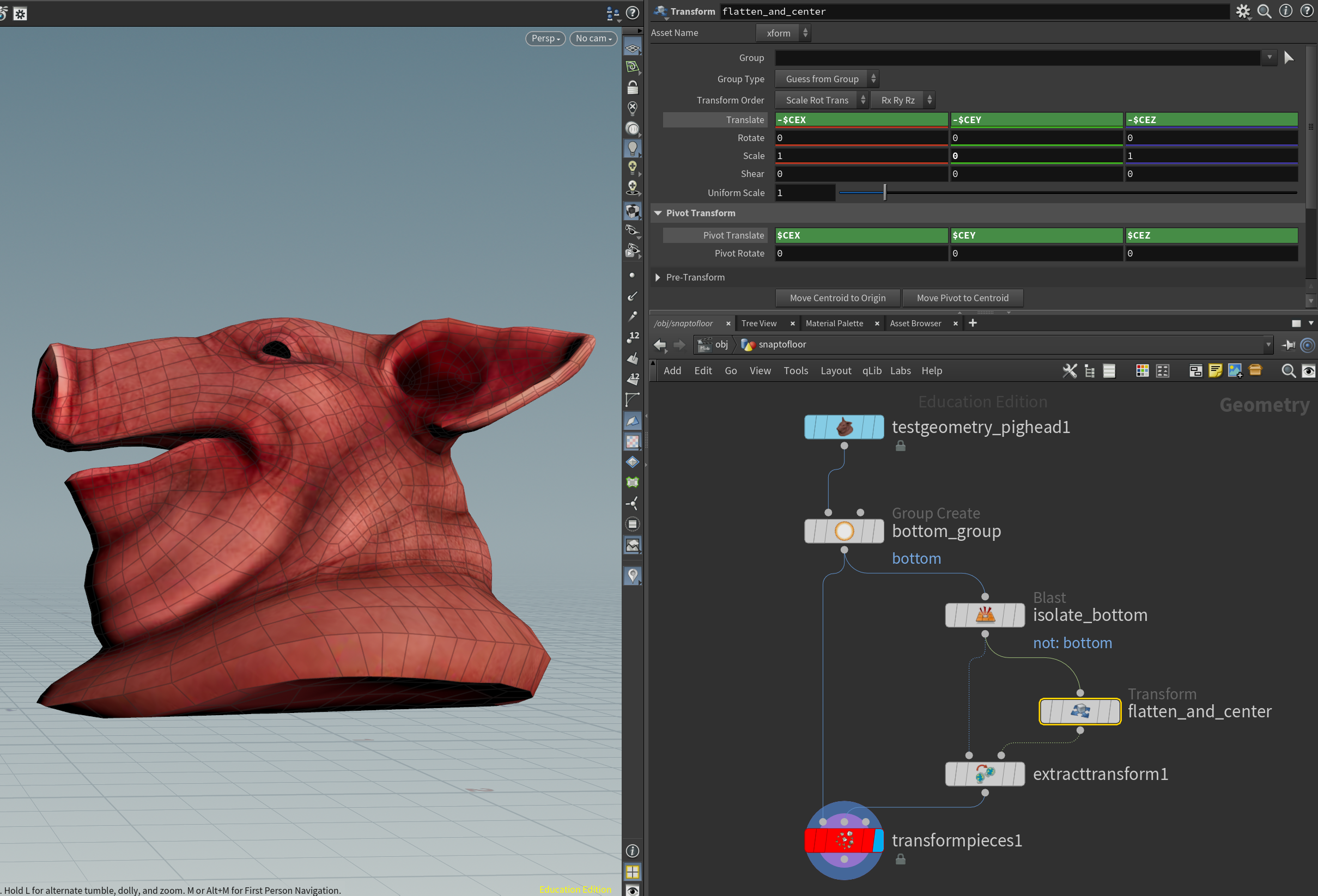The width and height of the screenshot is (1318, 896).
Task: Open the parameter gear settings menu
Action: [1243, 11]
